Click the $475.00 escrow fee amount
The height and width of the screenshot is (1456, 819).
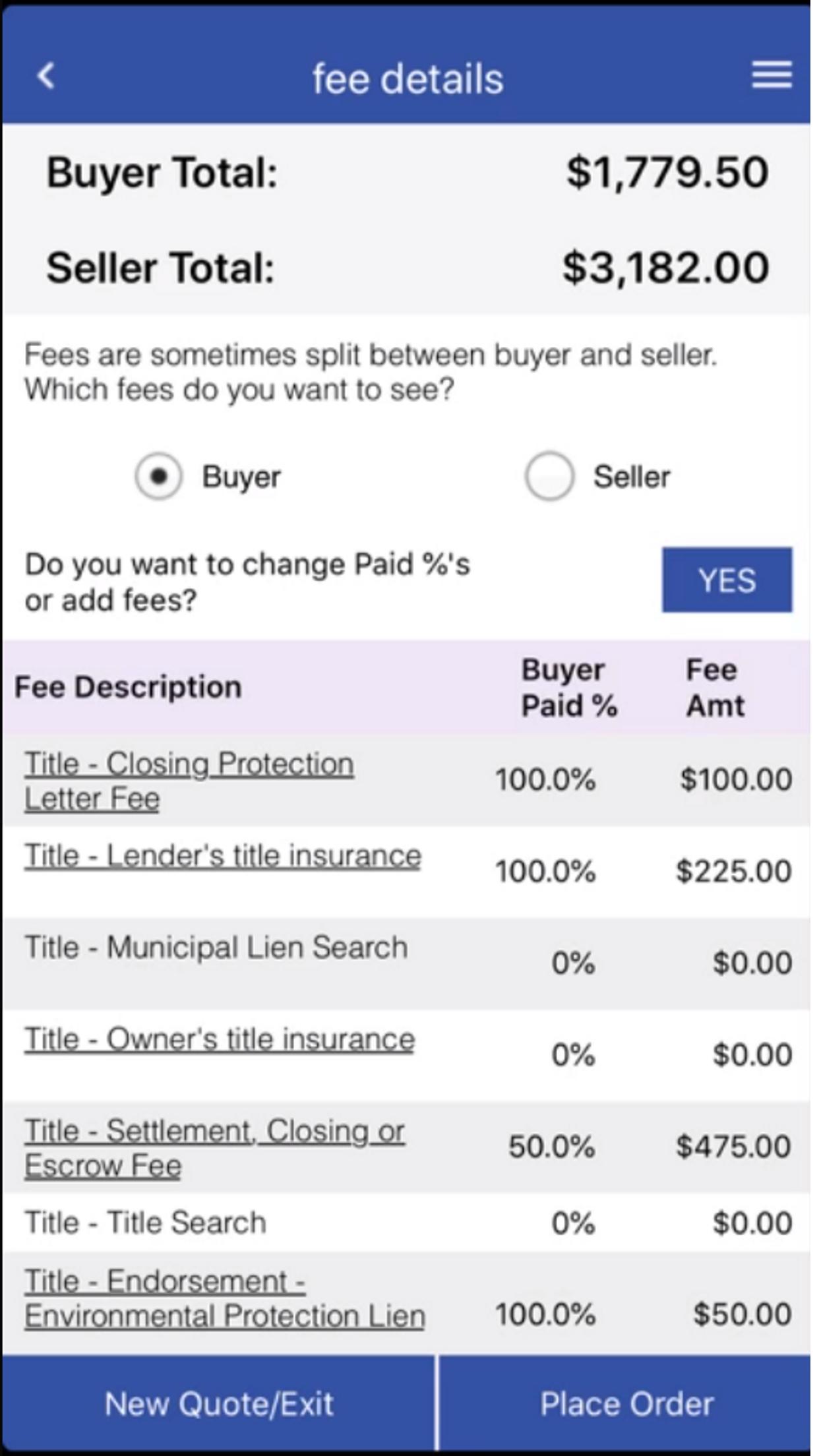(733, 1147)
